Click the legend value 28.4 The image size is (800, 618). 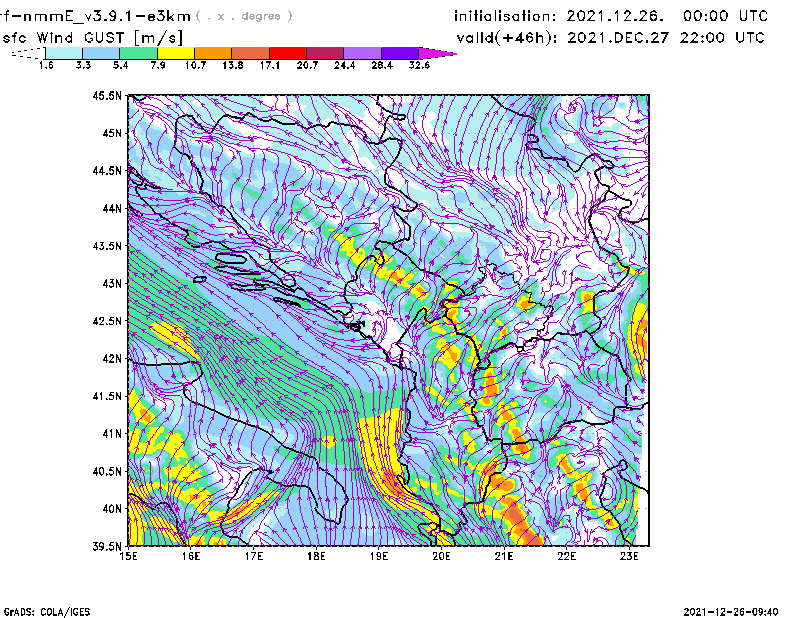point(382,65)
